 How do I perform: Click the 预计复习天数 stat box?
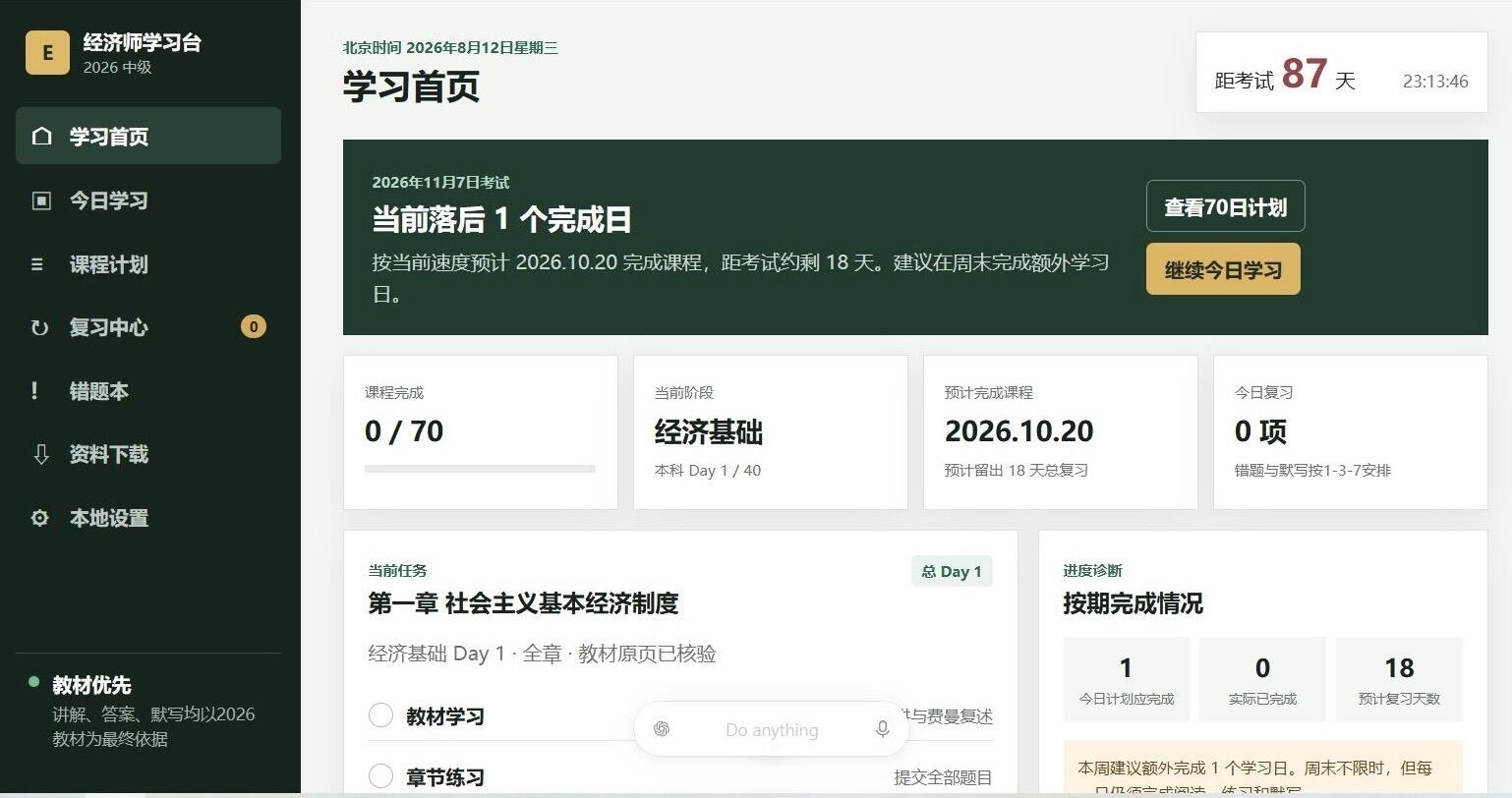tap(1399, 679)
